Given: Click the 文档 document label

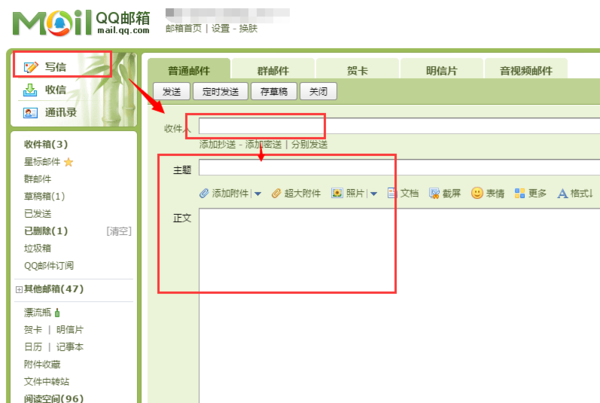Looking at the screenshot, I should click(409, 193).
